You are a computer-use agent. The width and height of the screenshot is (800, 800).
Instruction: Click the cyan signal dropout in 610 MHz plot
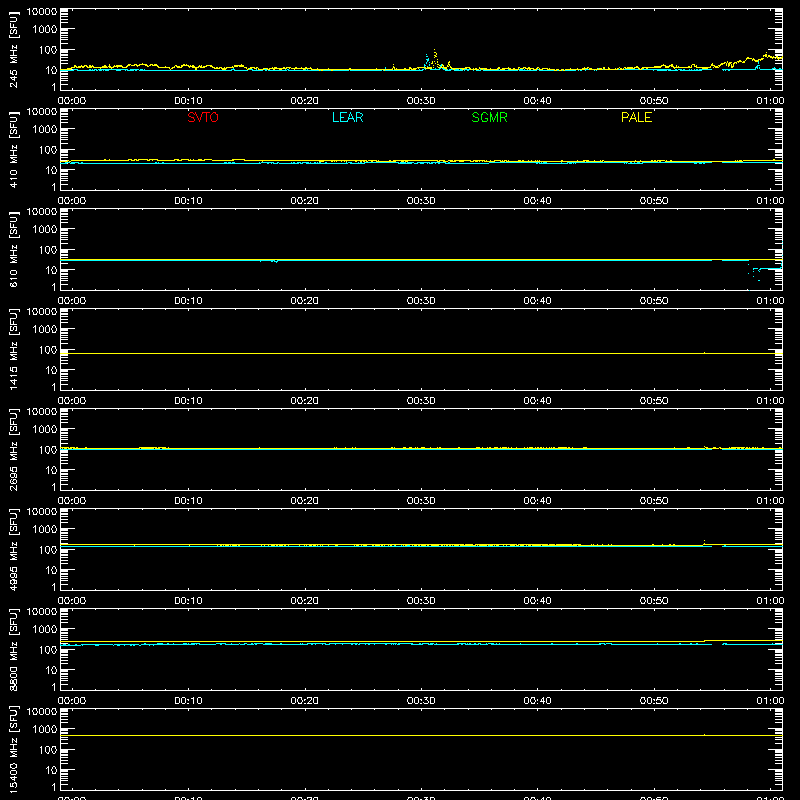[x=764, y=270]
